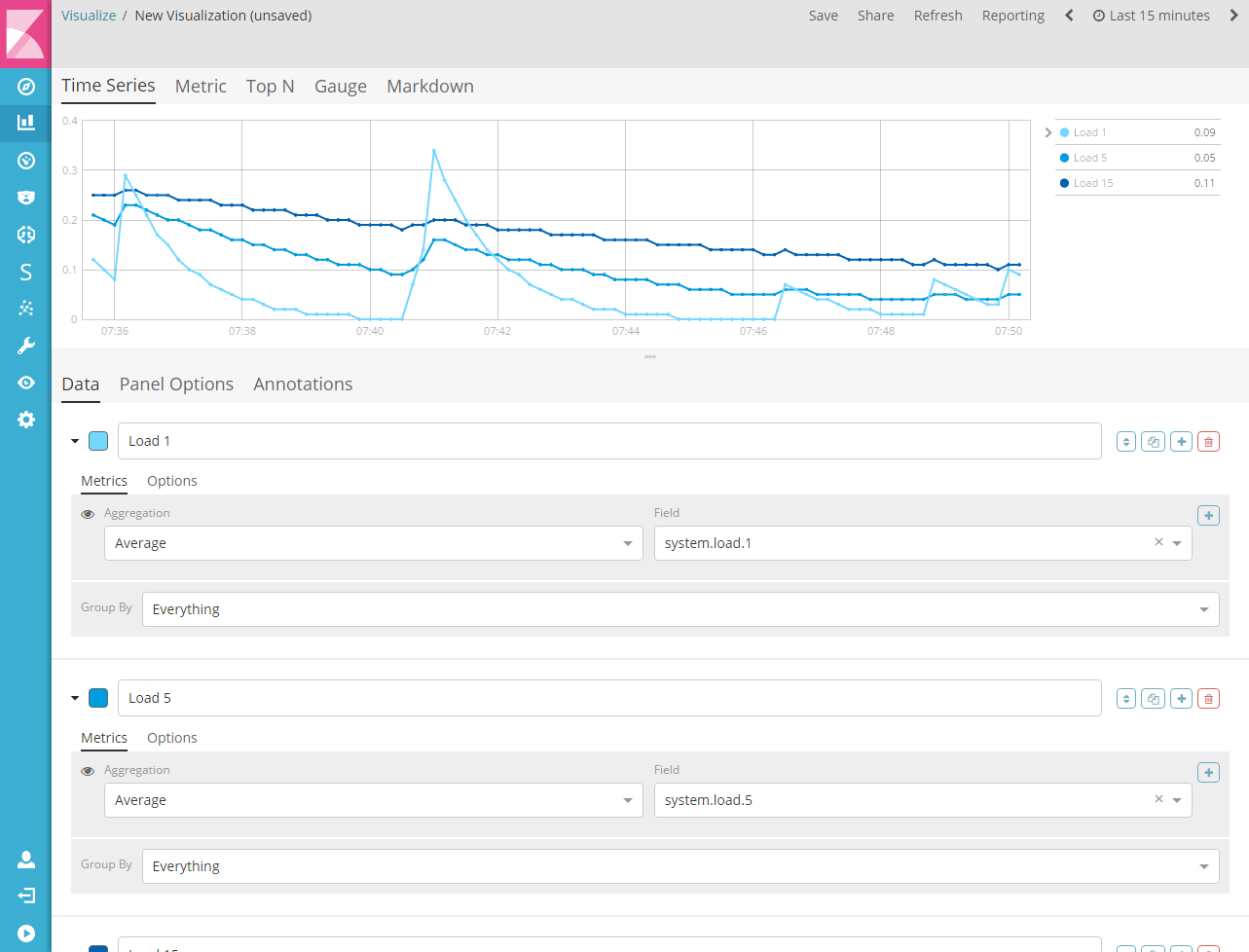Open the Dashboard app from the sidebar
The image size is (1249, 952).
25,160
